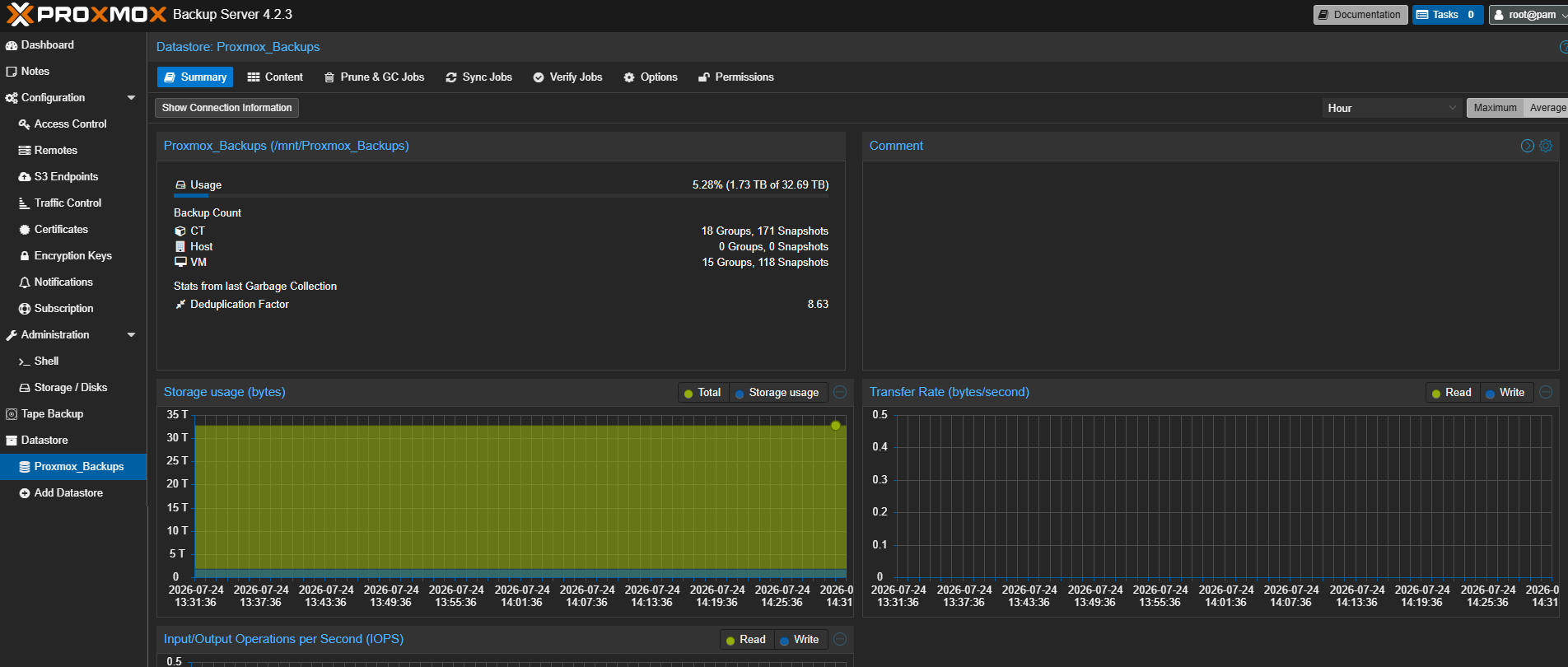Switch to the Content tab

275,77
